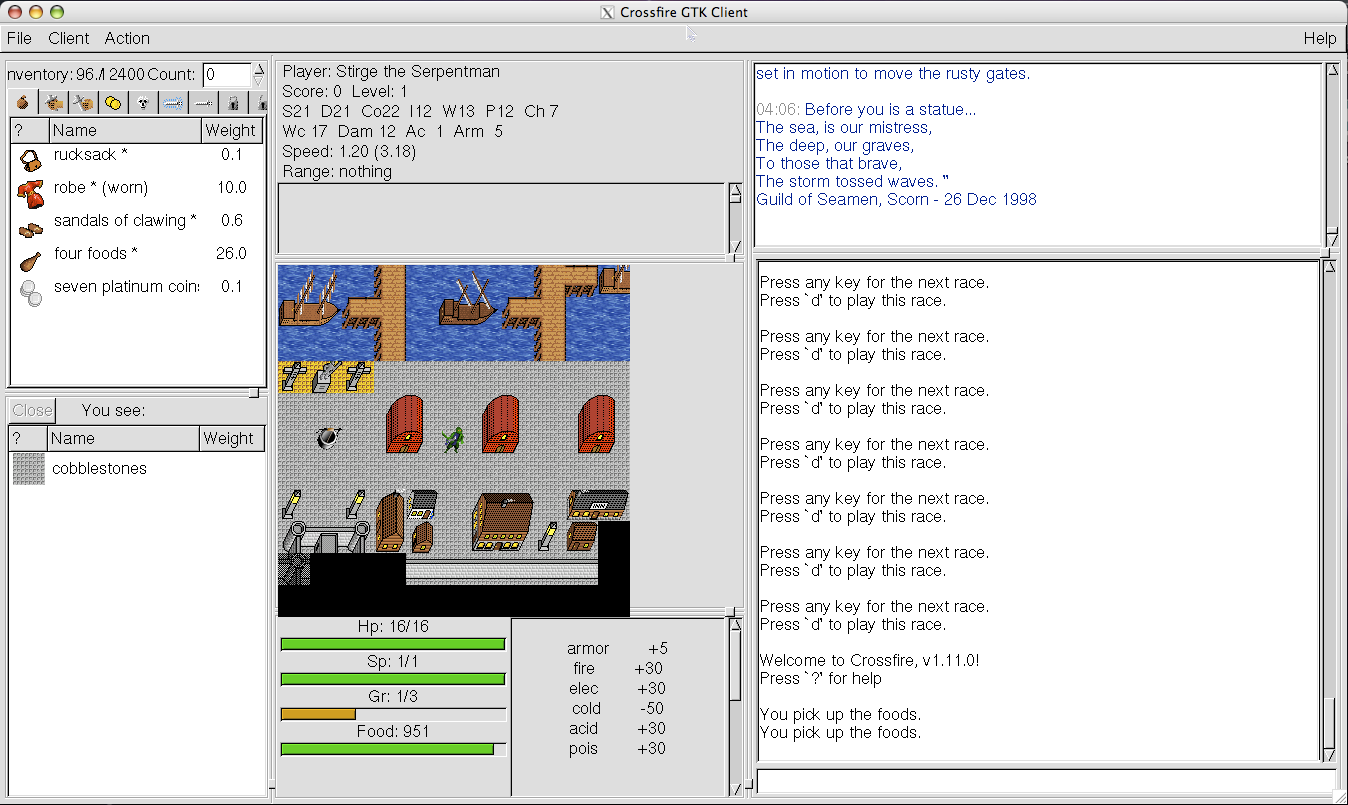Open the Action menu

pos(127,38)
